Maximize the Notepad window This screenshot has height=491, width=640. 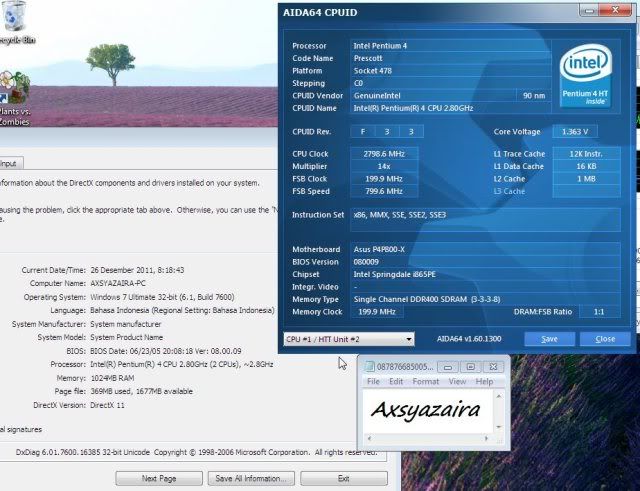point(470,367)
